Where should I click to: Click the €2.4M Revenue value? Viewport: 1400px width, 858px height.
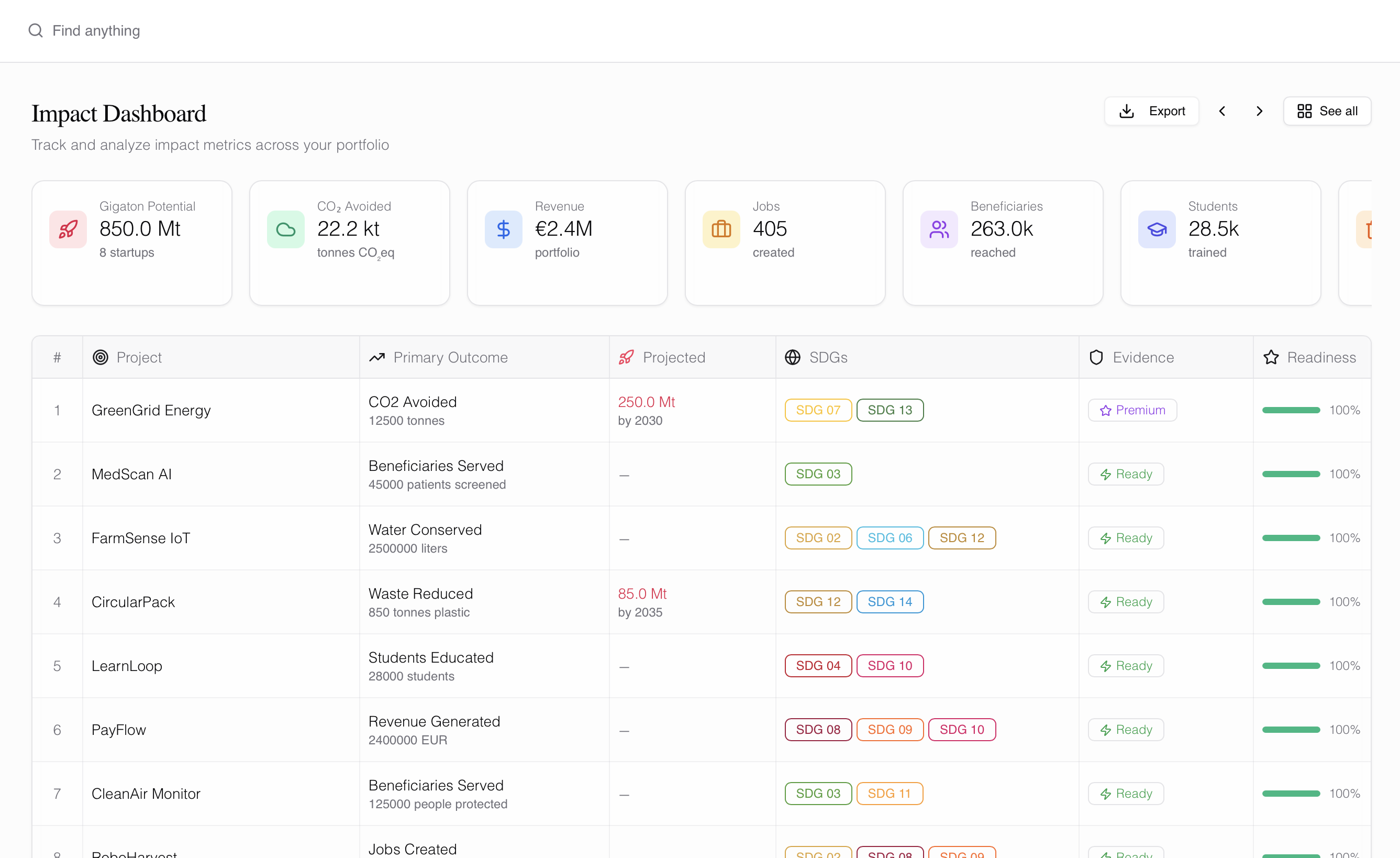tap(564, 228)
